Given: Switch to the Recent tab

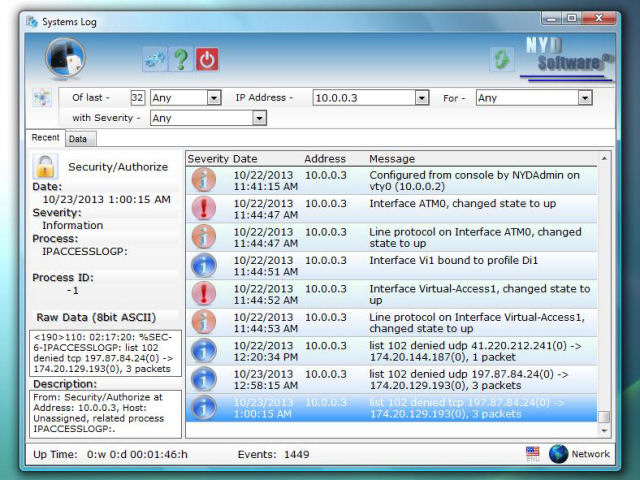Looking at the screenshot, I should click(45, 138).
